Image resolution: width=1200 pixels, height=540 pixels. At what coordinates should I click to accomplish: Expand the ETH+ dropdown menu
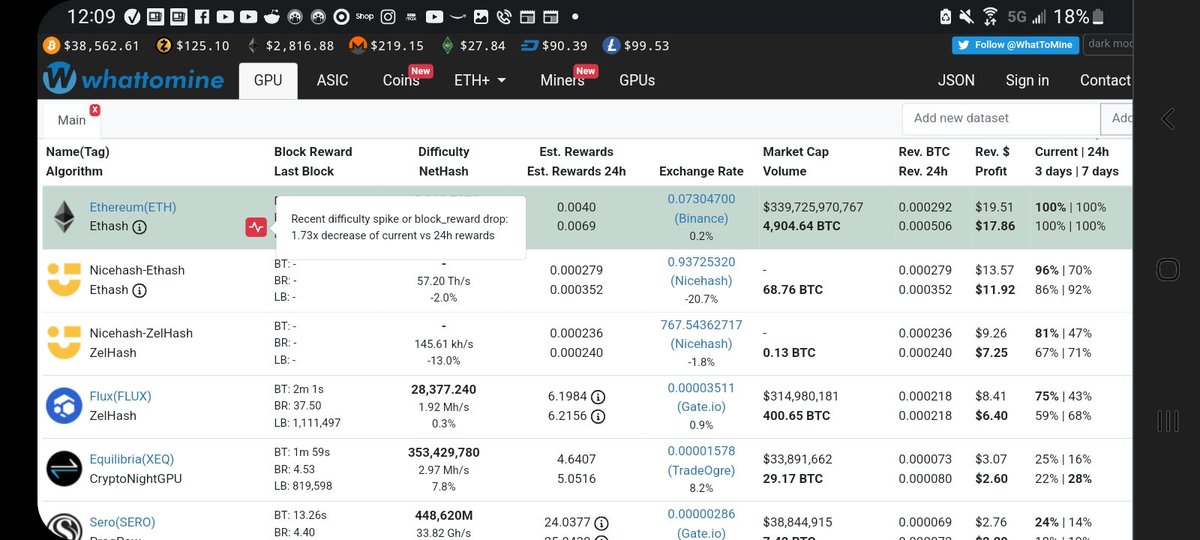480,80
